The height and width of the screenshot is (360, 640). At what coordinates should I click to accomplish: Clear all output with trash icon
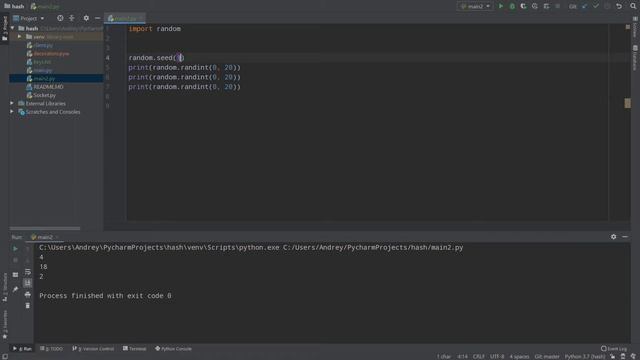[x=28, y=305]
